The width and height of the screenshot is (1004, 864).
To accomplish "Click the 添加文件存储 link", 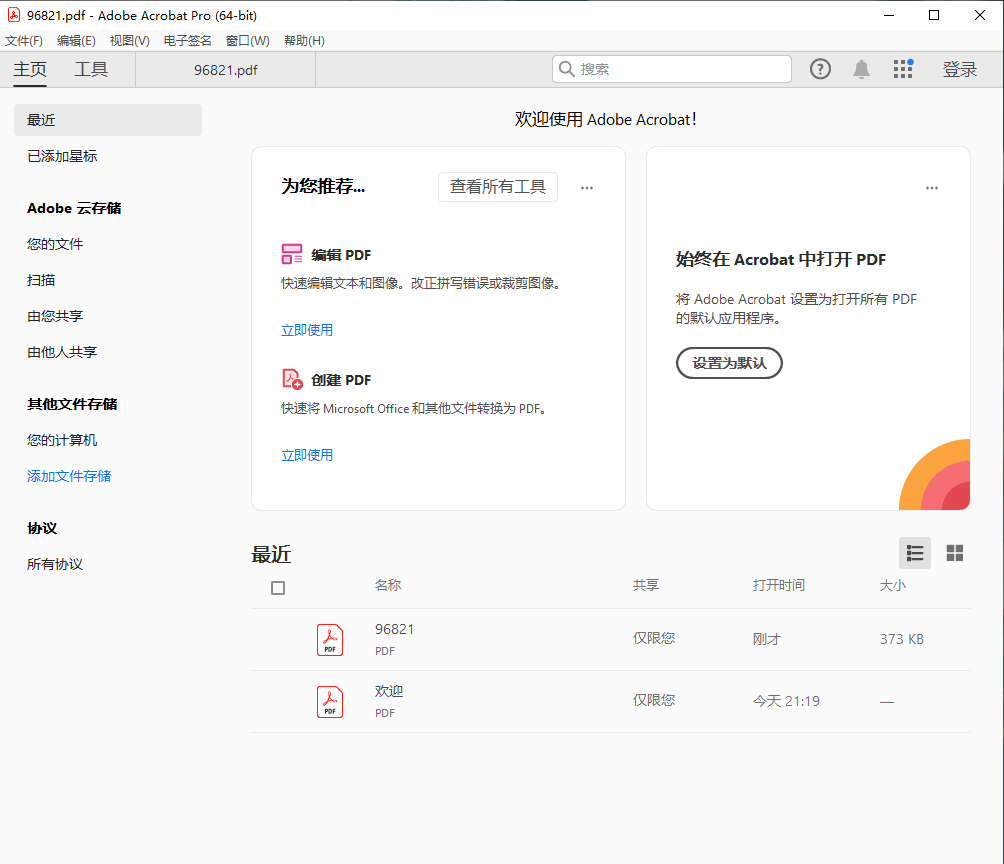I will tap(69, 476).
